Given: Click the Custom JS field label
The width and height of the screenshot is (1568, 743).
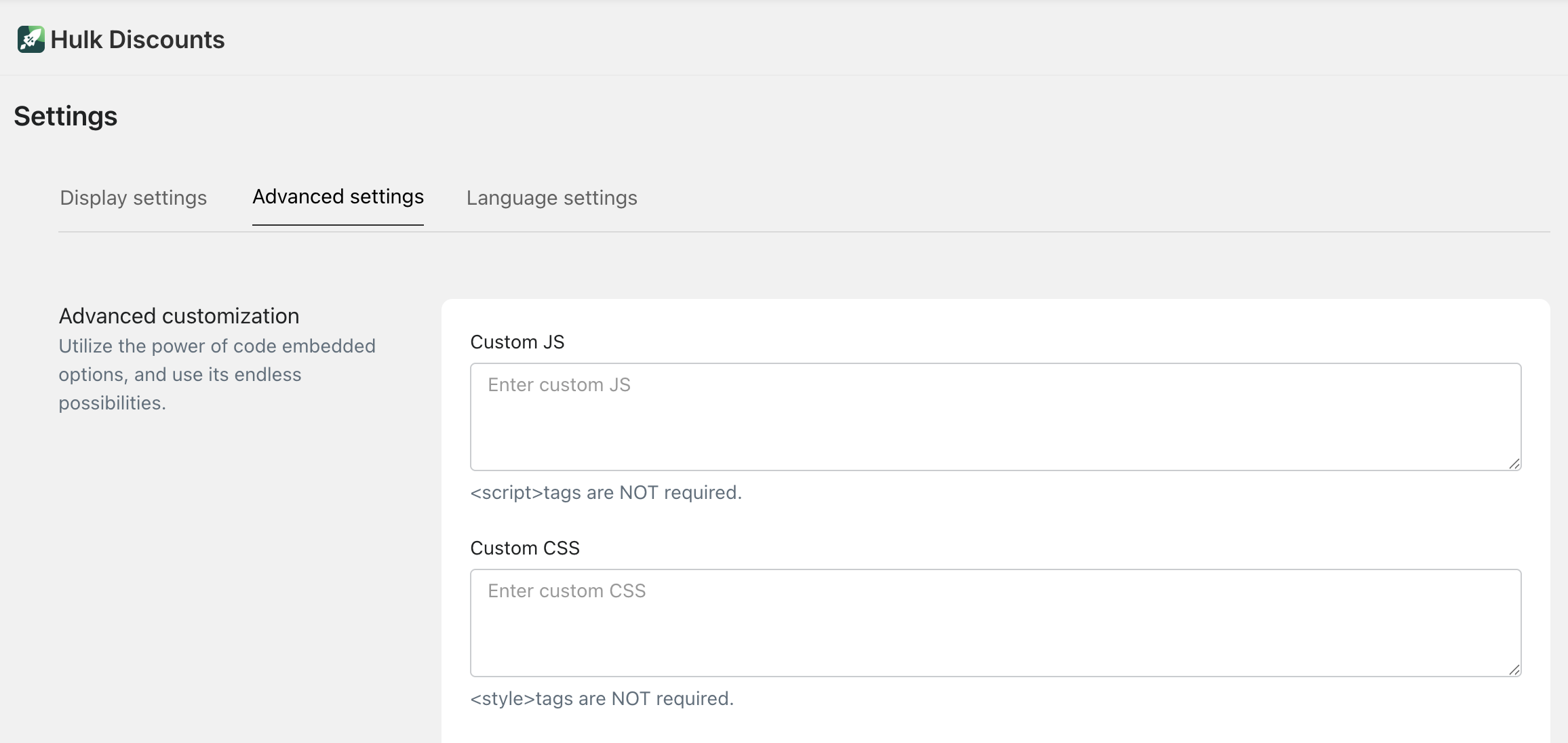Looking at the screenshot, I should pos(517,342).
